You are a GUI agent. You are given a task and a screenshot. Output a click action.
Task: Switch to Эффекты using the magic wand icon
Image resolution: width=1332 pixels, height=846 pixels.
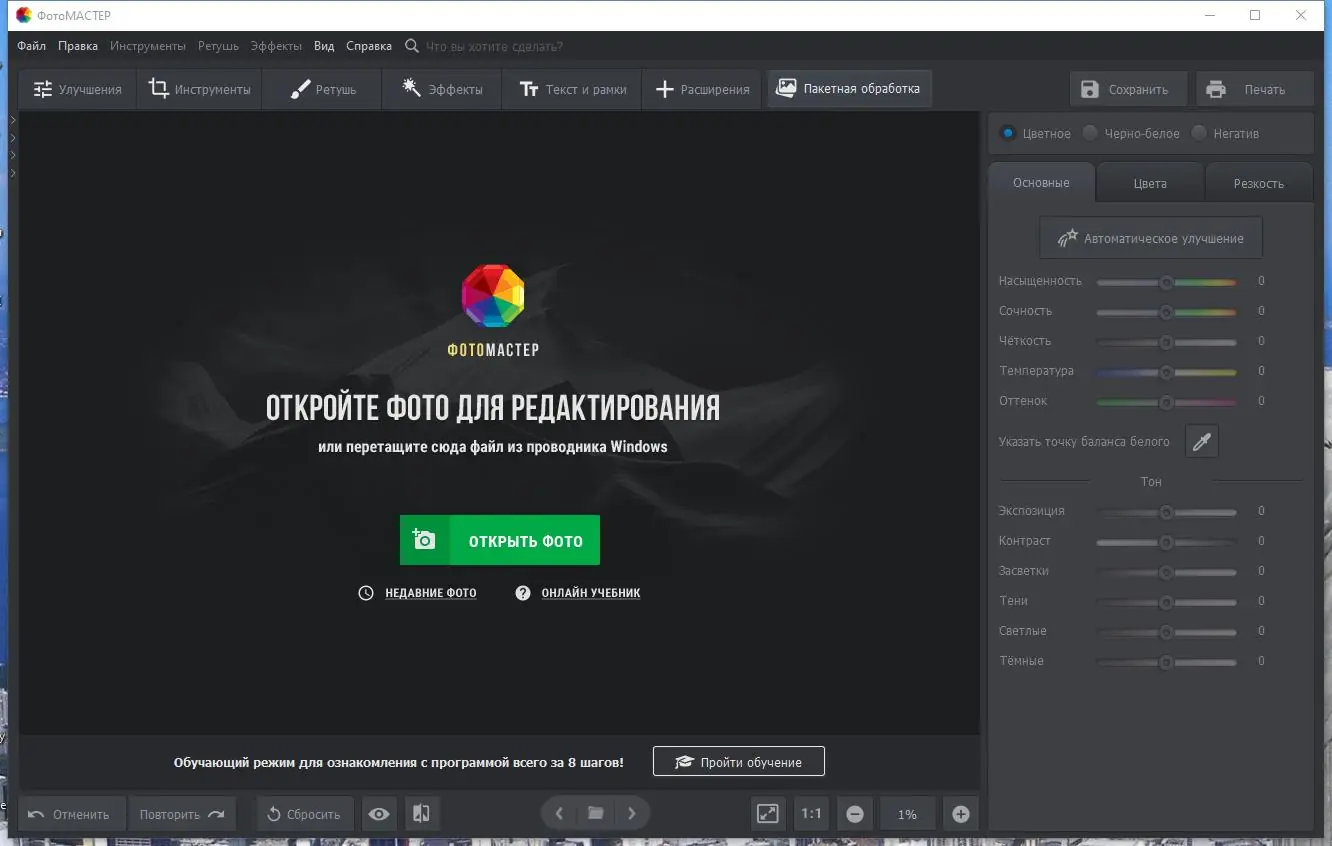[410, 88]
